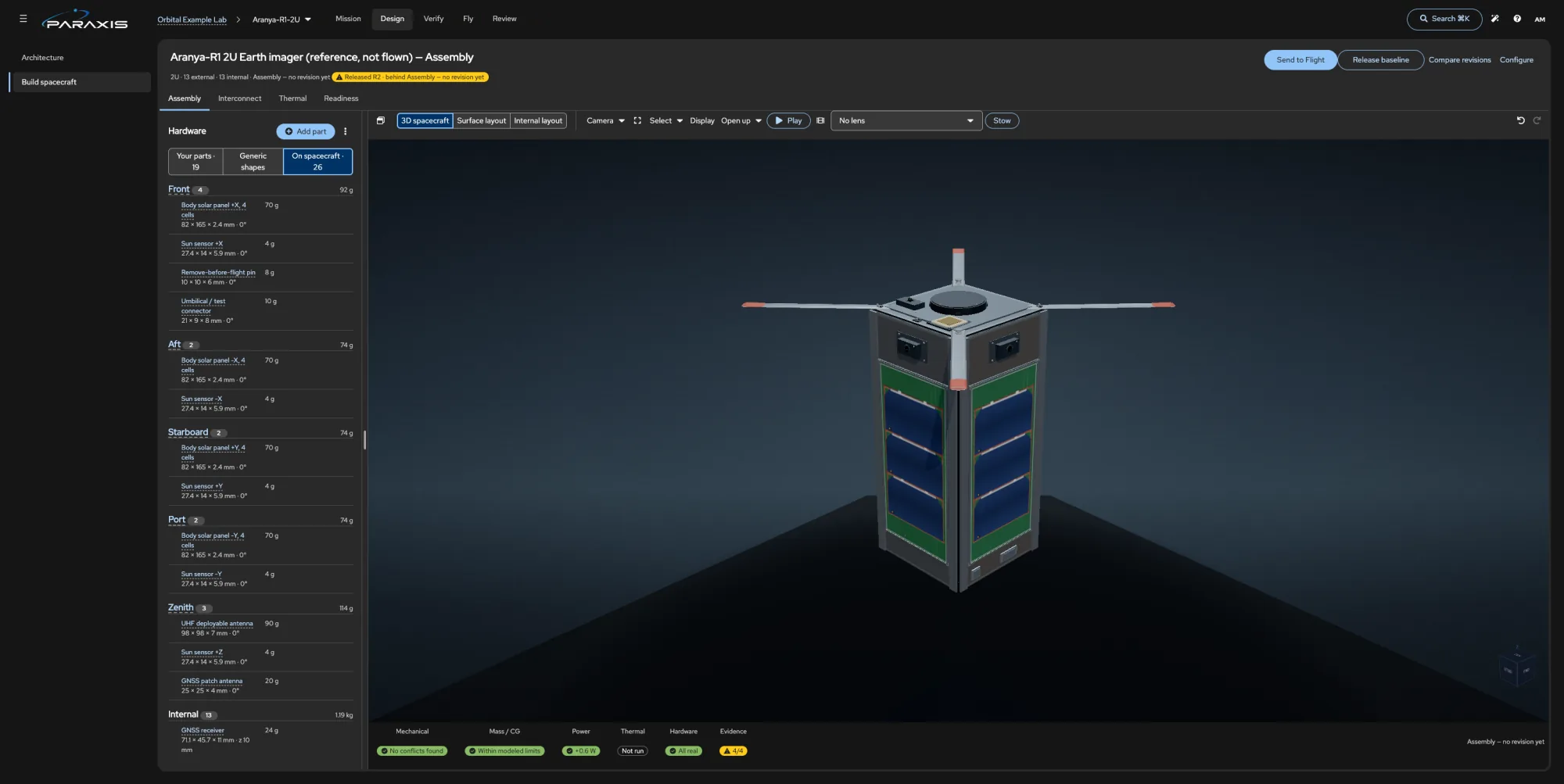Viewport: 1564px width, 784px height.
Task: Switch to Surface layout view
Action: [482, 120]
